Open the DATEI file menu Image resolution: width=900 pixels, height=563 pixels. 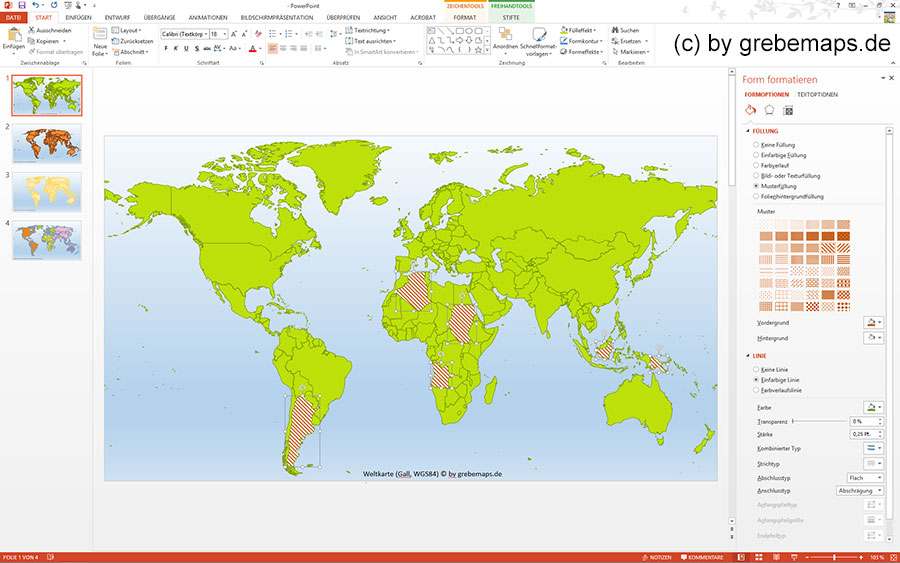click(x=13, y=18)
